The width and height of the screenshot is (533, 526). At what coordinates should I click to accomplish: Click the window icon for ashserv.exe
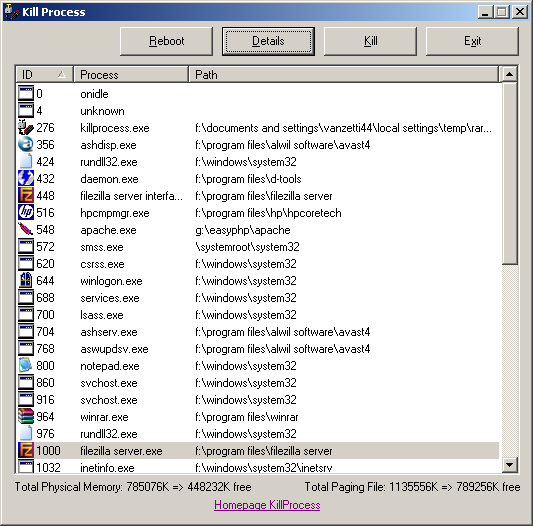(x=26, y=332)
